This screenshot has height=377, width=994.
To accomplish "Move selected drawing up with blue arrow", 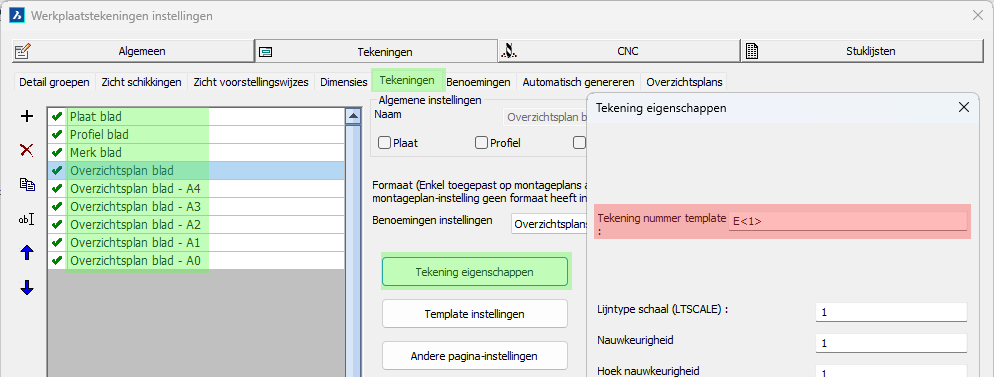I will tap(27, 253).
